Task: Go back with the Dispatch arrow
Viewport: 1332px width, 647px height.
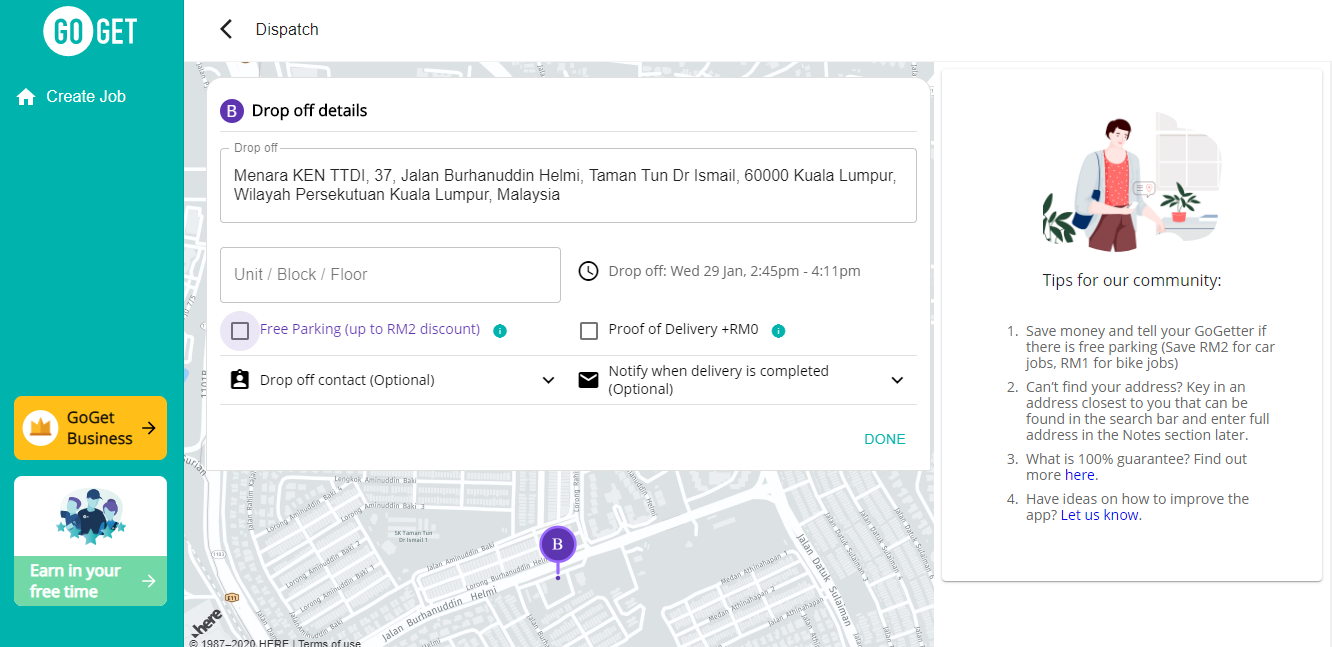Action: [226, 29]
